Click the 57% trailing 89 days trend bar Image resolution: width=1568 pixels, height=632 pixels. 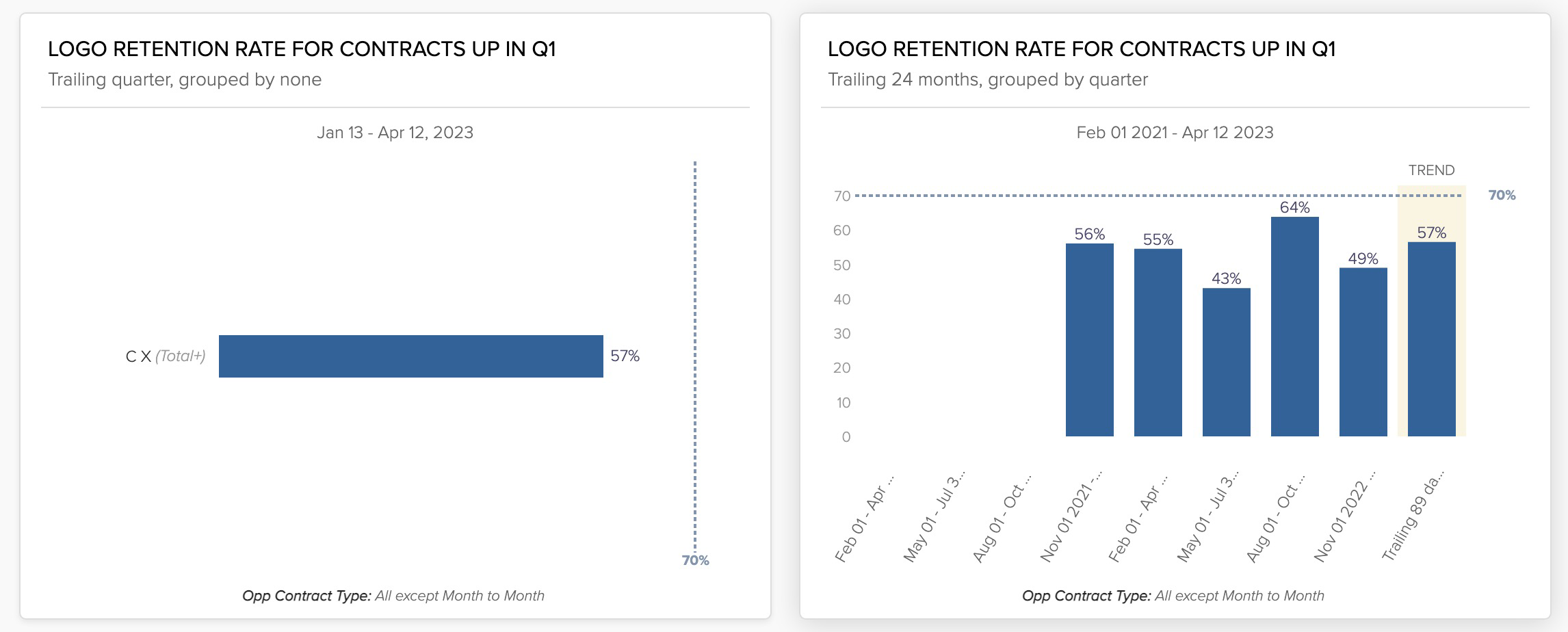1431,339
